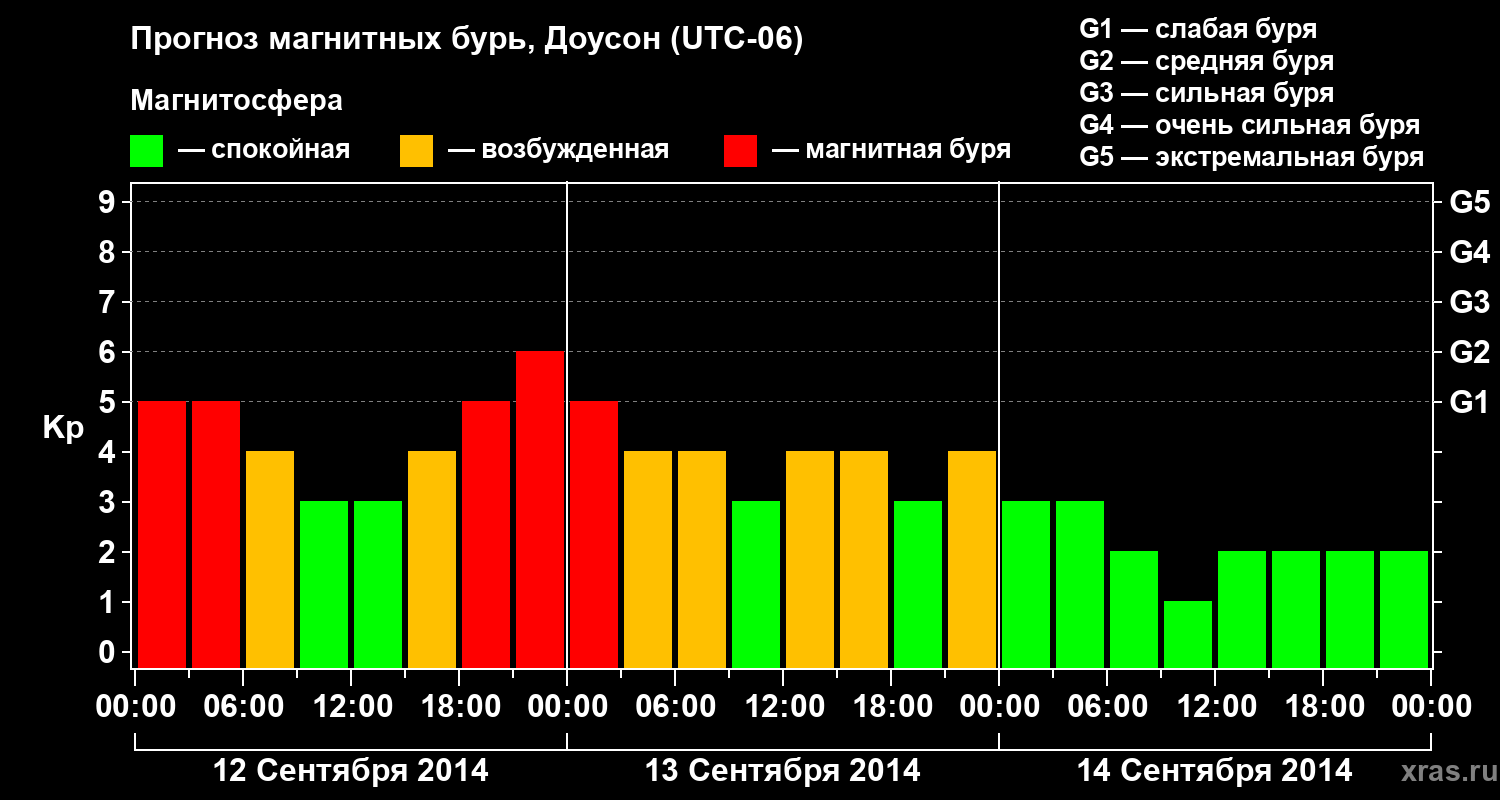Screen dimensions: 1500x800
Task: Click the green "спокойная" legend swatch
Action: (x=147, y=151)
